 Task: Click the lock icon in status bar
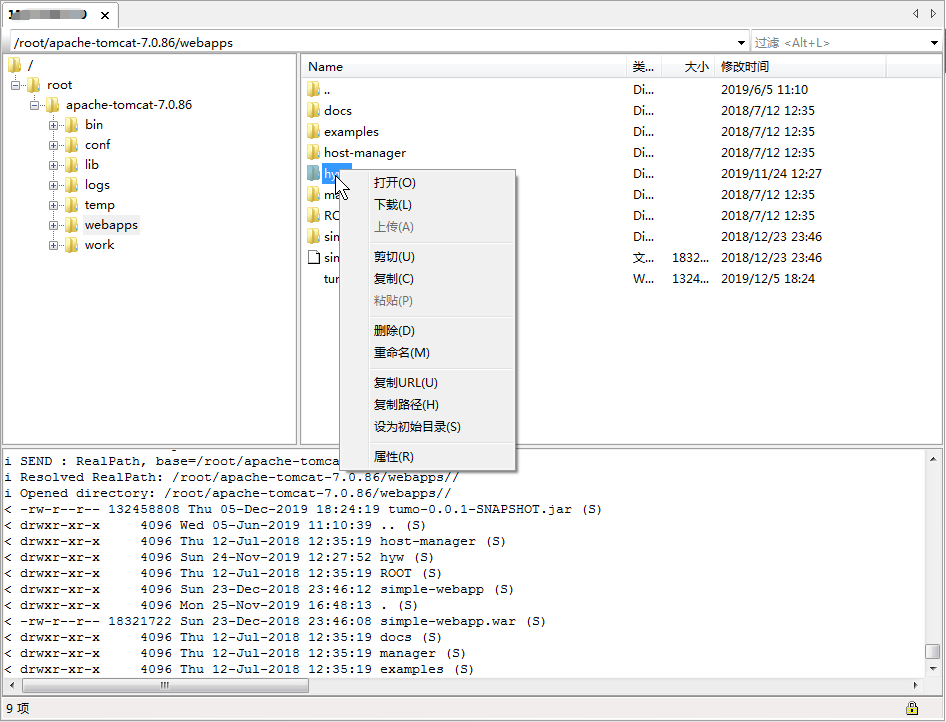tap(912, 708)
